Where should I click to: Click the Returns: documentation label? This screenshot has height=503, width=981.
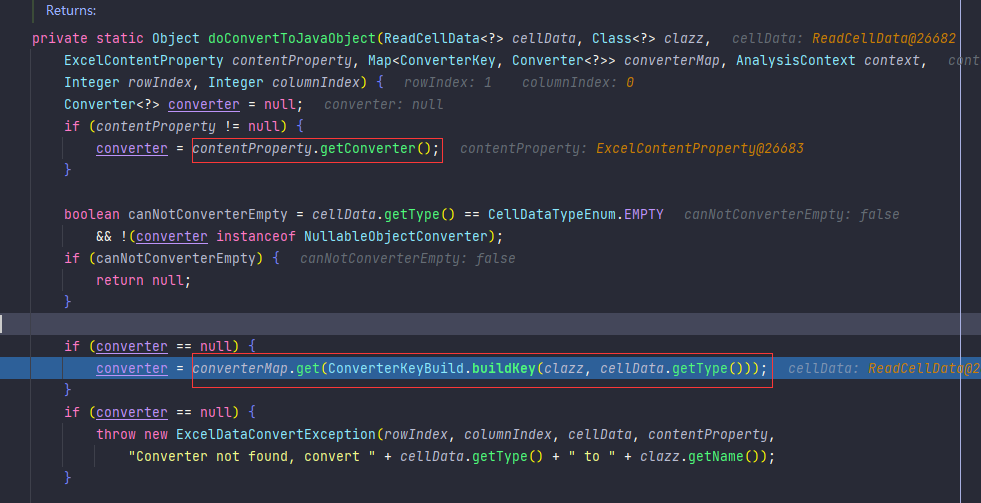[71, 11]
